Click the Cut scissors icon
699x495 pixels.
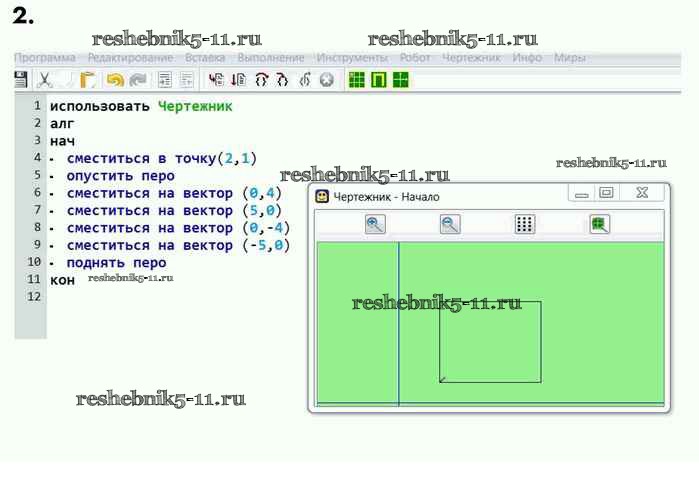click(45, 80)
